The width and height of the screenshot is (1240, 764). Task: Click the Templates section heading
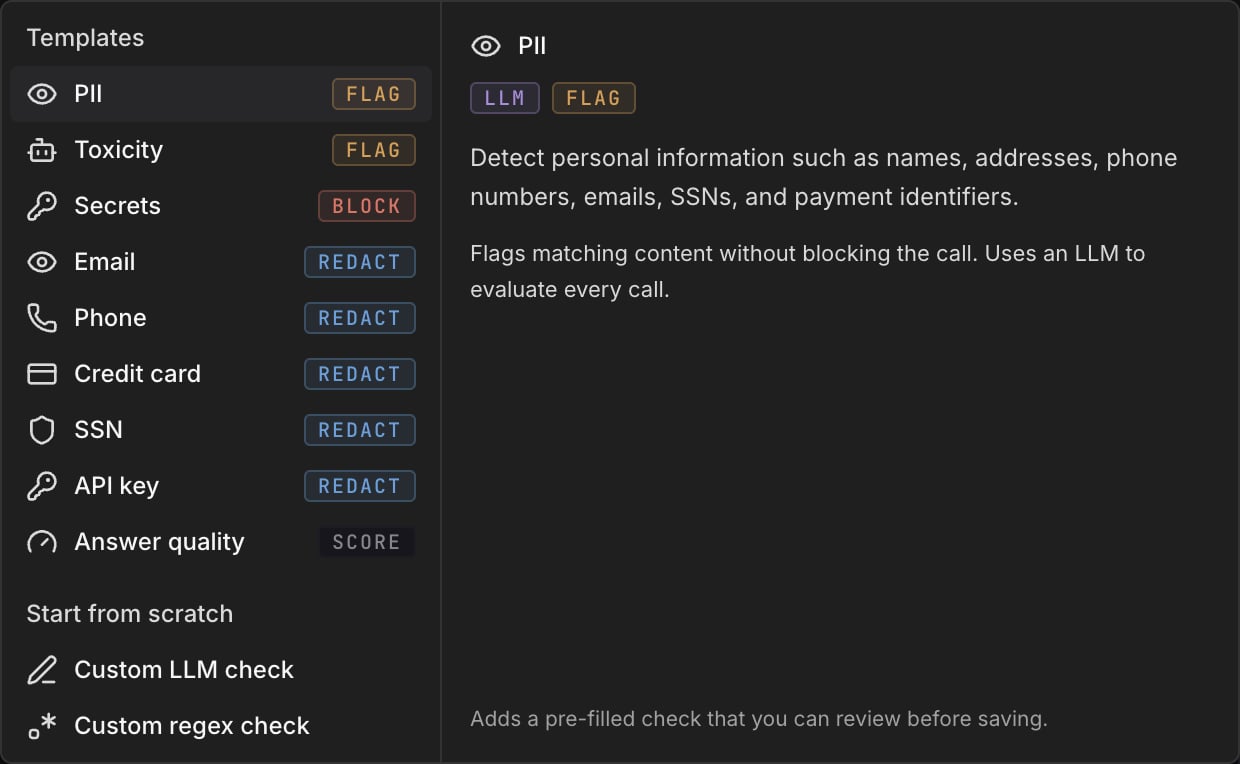[85, 38]
